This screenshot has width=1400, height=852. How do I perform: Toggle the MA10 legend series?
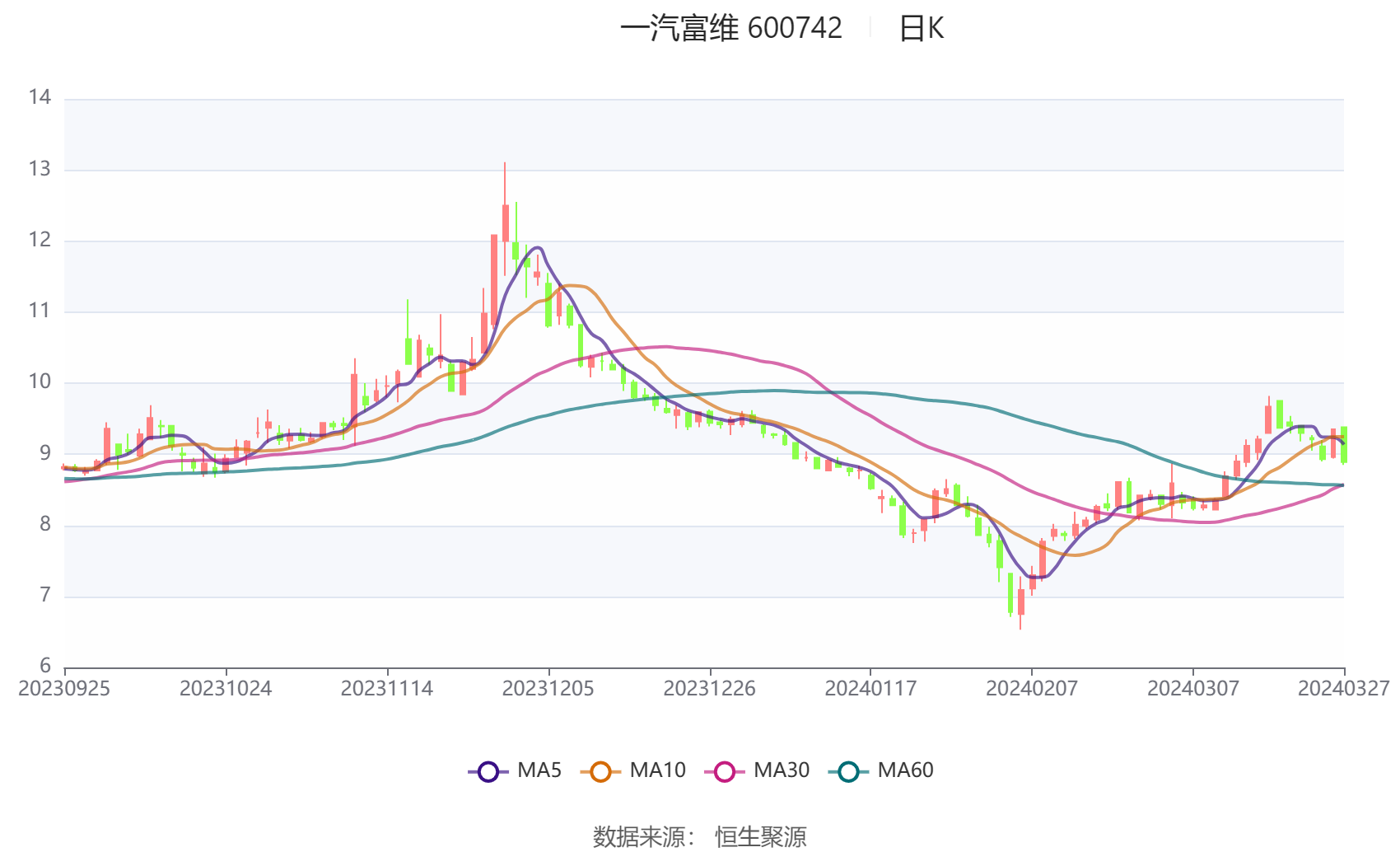[632, 771]
